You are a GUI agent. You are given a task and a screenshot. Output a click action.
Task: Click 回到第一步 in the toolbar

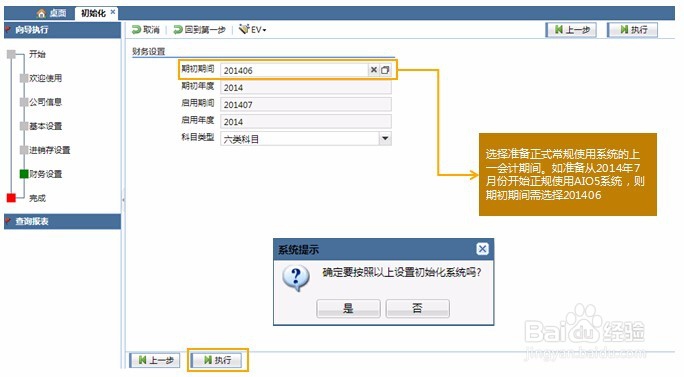(199, 30)
